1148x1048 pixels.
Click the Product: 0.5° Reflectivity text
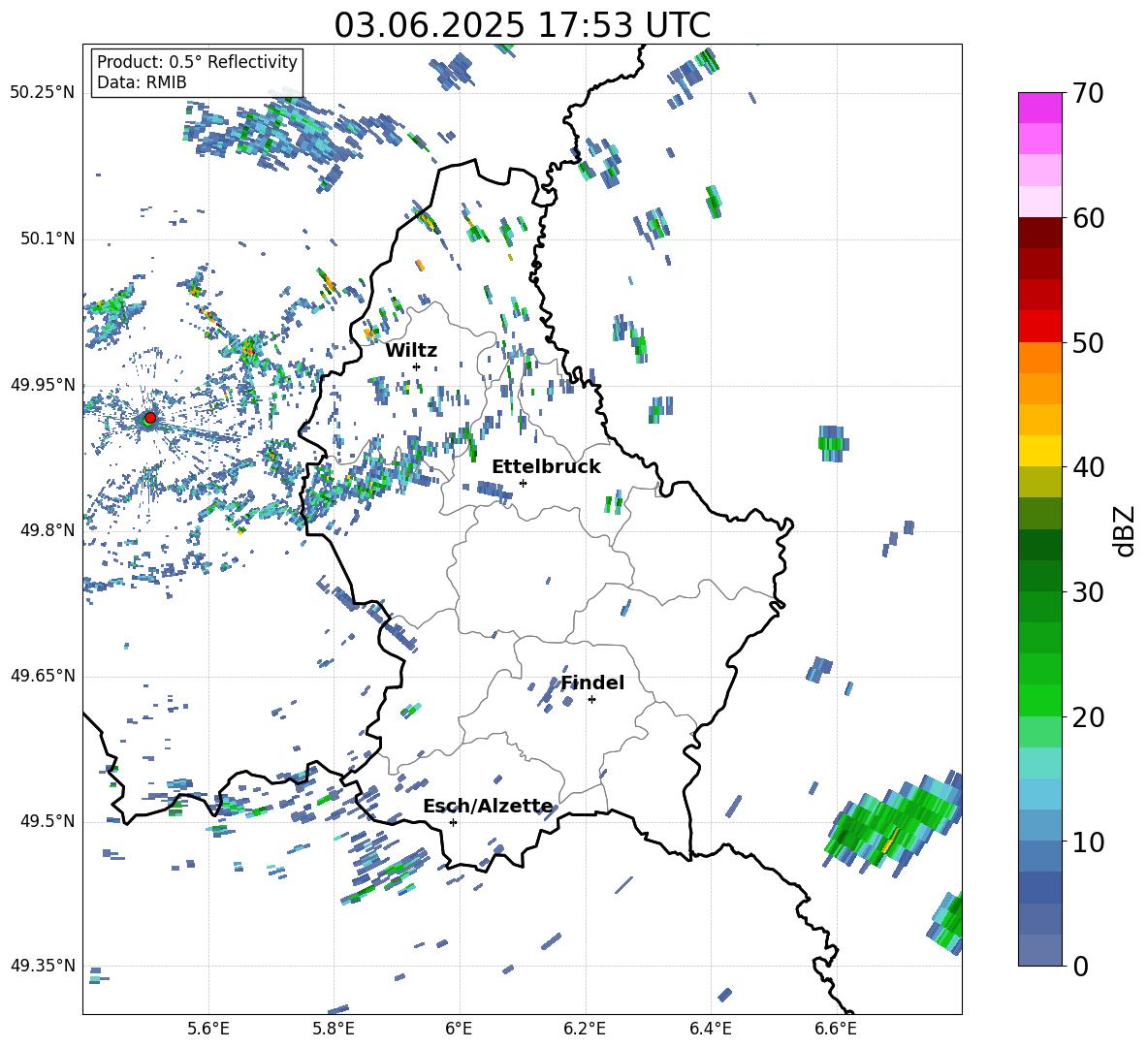(x=197, y=62)
